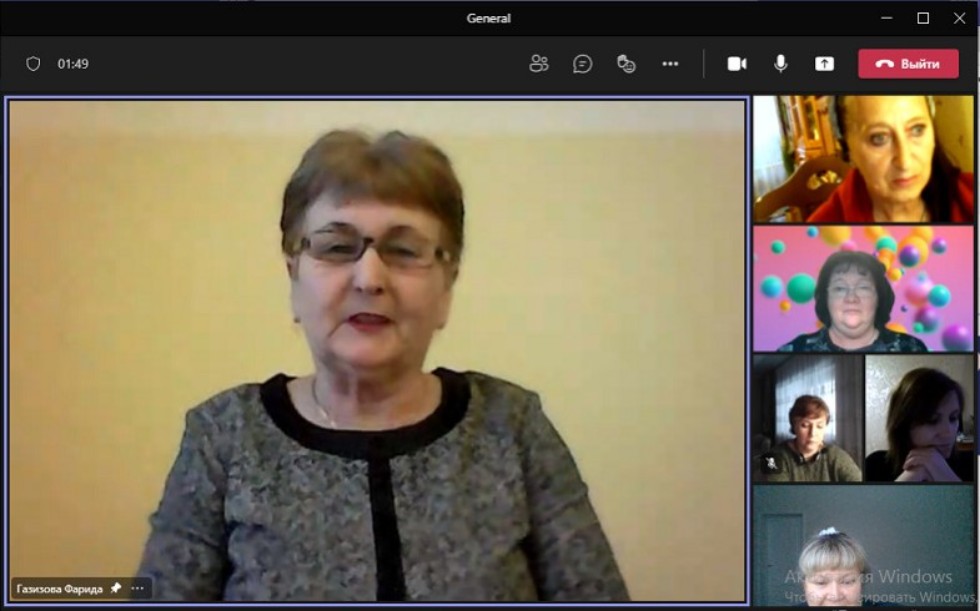Select bottom thumbnail of blonde woman
This screenshot has height=611, width=980.
tap(863, 546)
